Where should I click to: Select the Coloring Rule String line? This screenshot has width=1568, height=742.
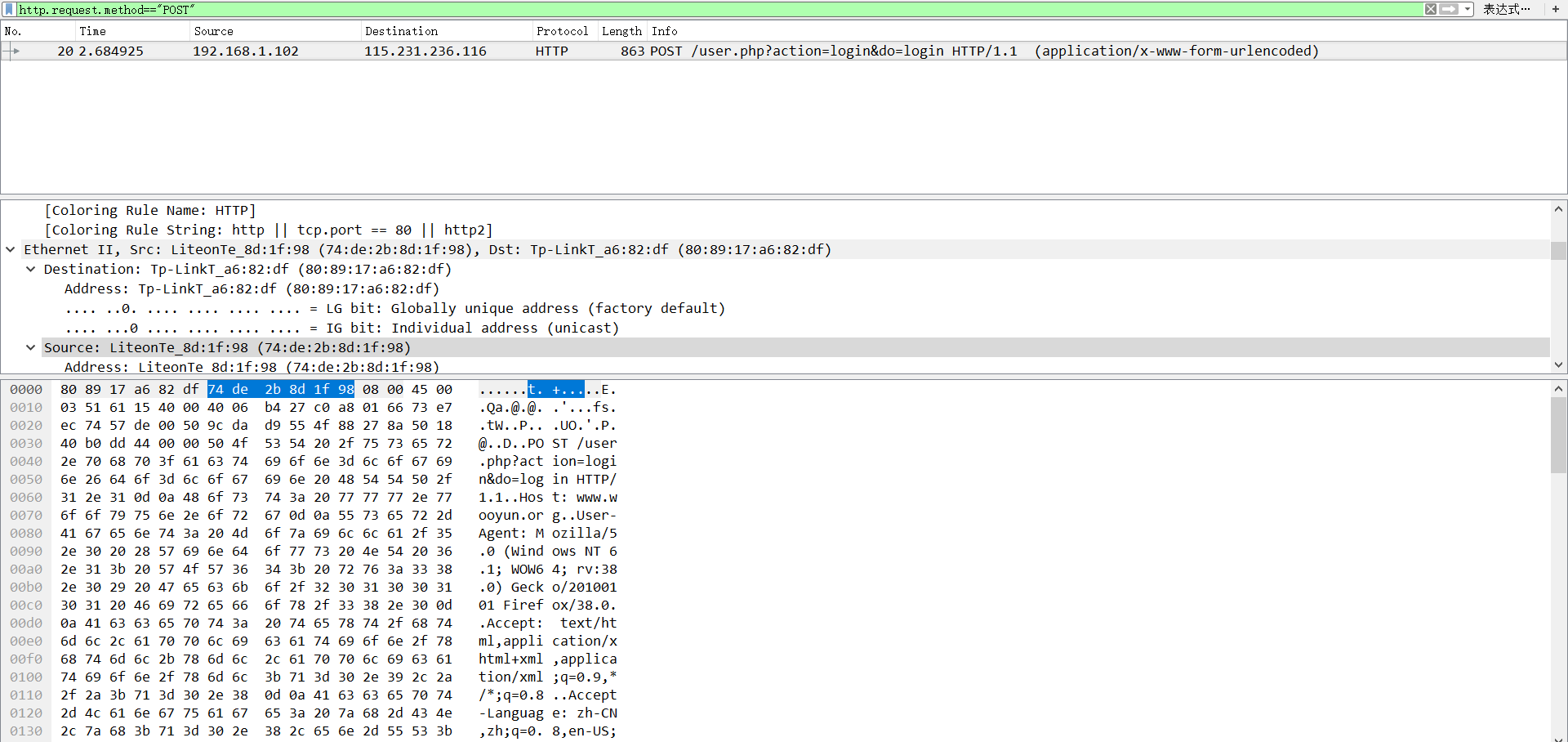(269, 230)
